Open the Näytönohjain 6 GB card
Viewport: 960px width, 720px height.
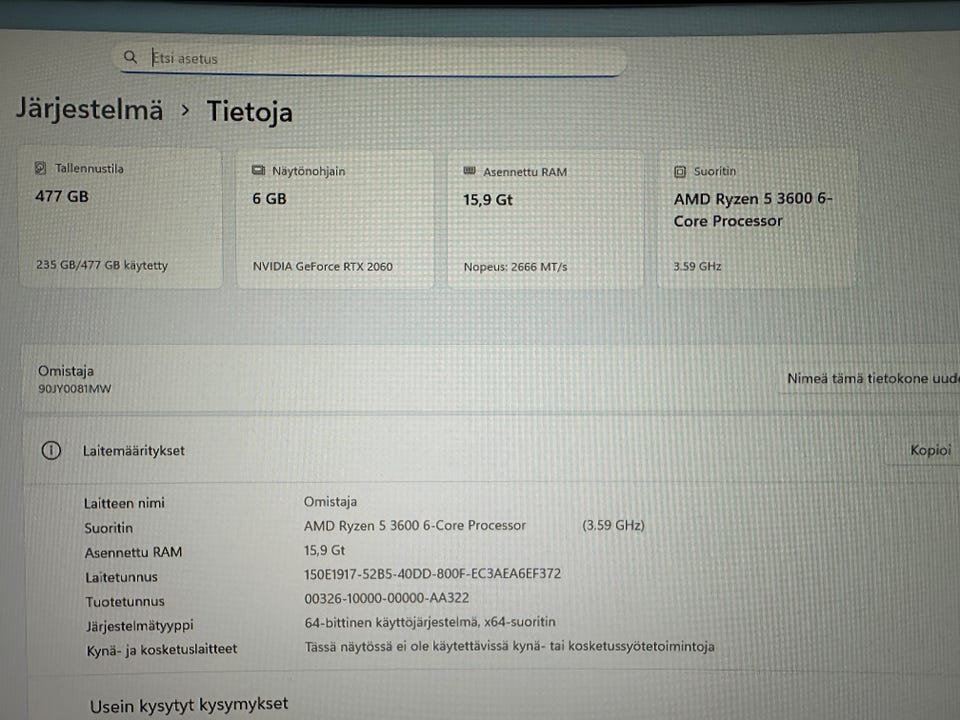tap(335, 219)
